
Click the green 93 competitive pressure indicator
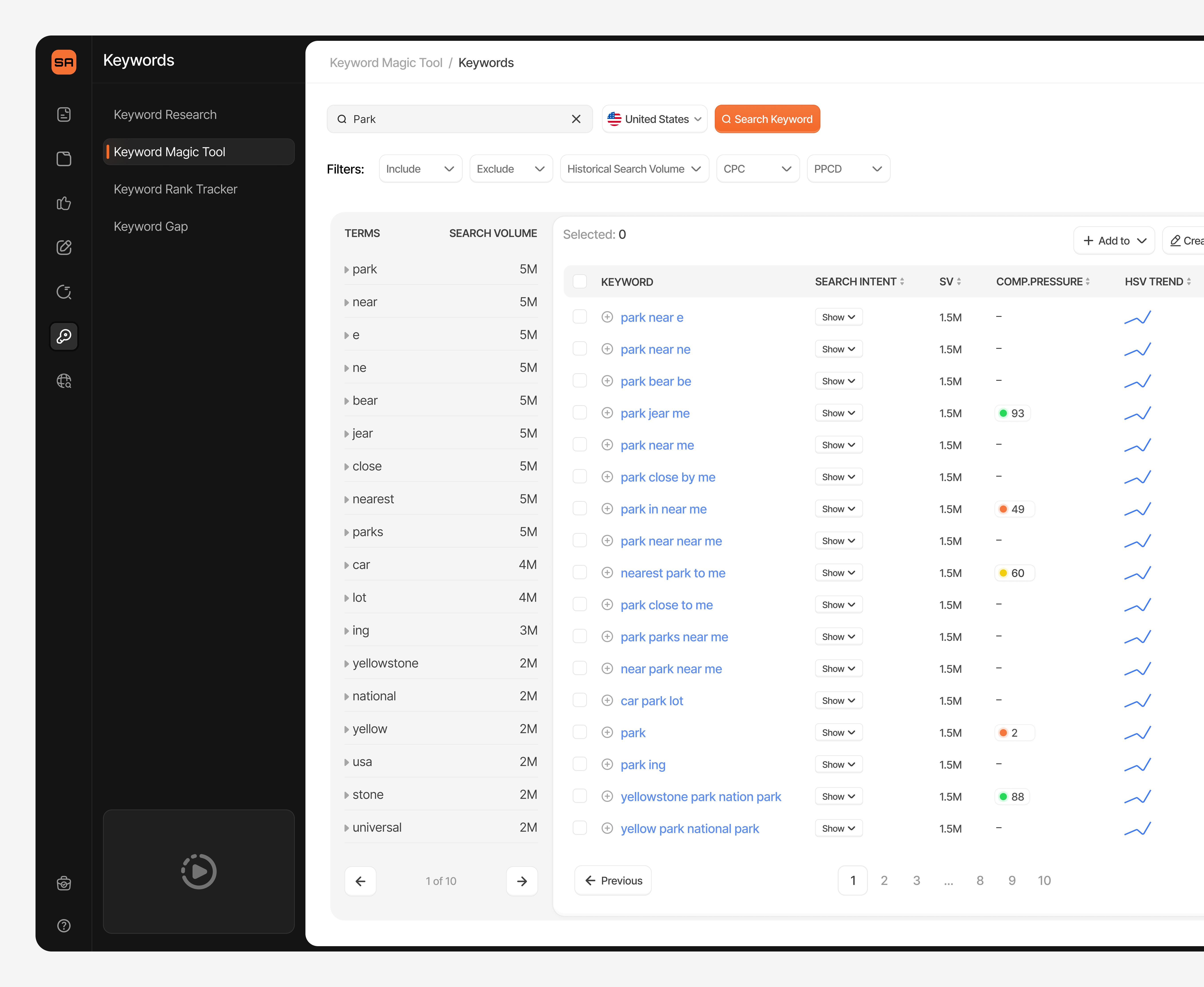pos(1012,413)
